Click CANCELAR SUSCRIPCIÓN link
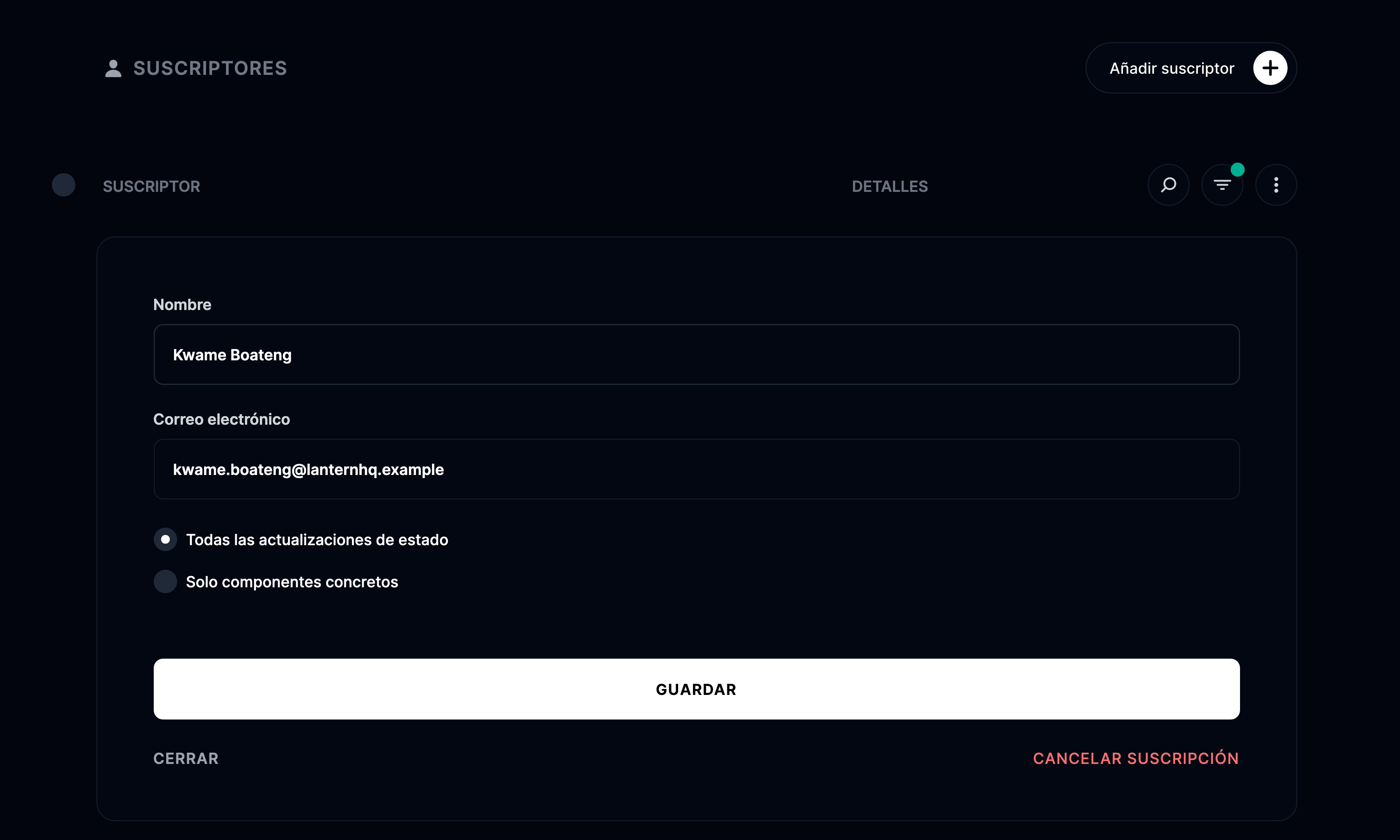The image size is (1400, 840). pos(1136,758)
